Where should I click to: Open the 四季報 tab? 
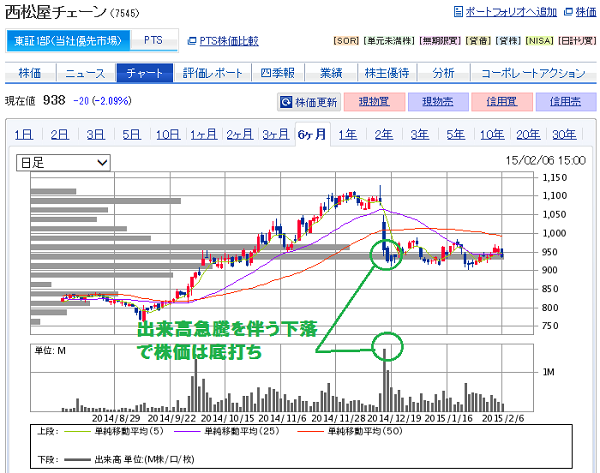[x=278, y=73]
